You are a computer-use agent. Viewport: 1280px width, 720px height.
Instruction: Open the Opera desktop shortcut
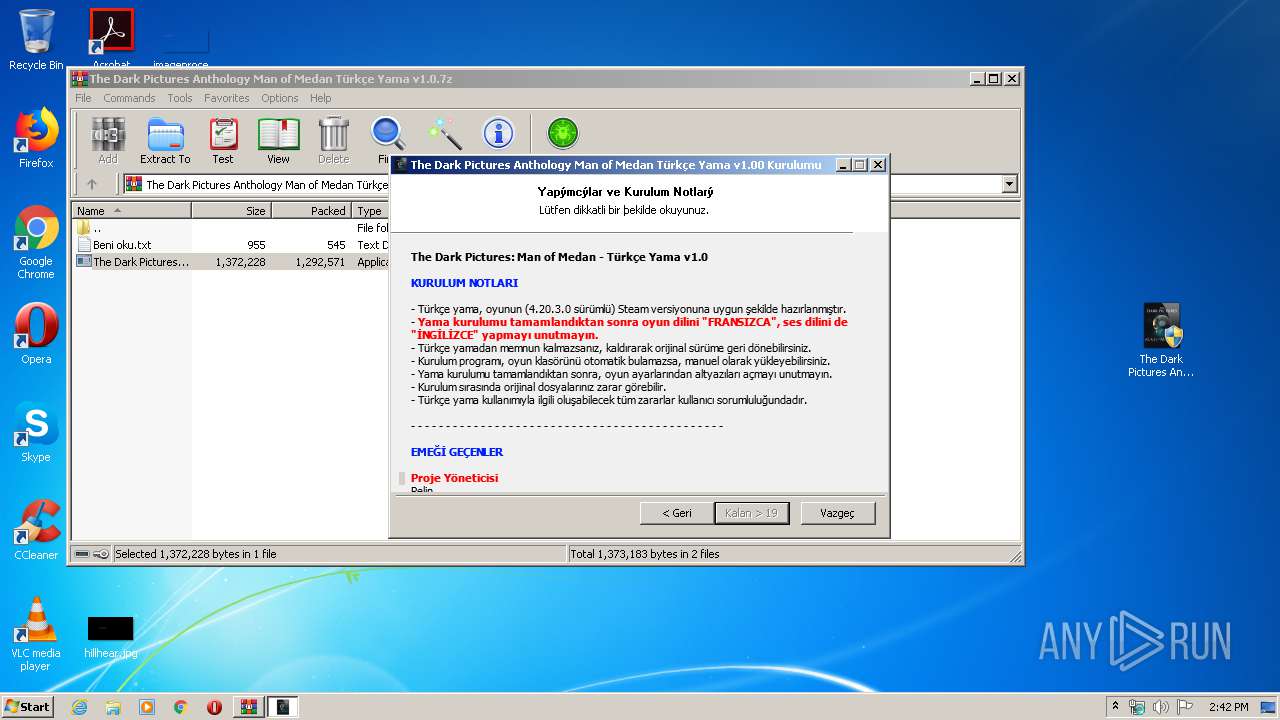coord(36,334)
